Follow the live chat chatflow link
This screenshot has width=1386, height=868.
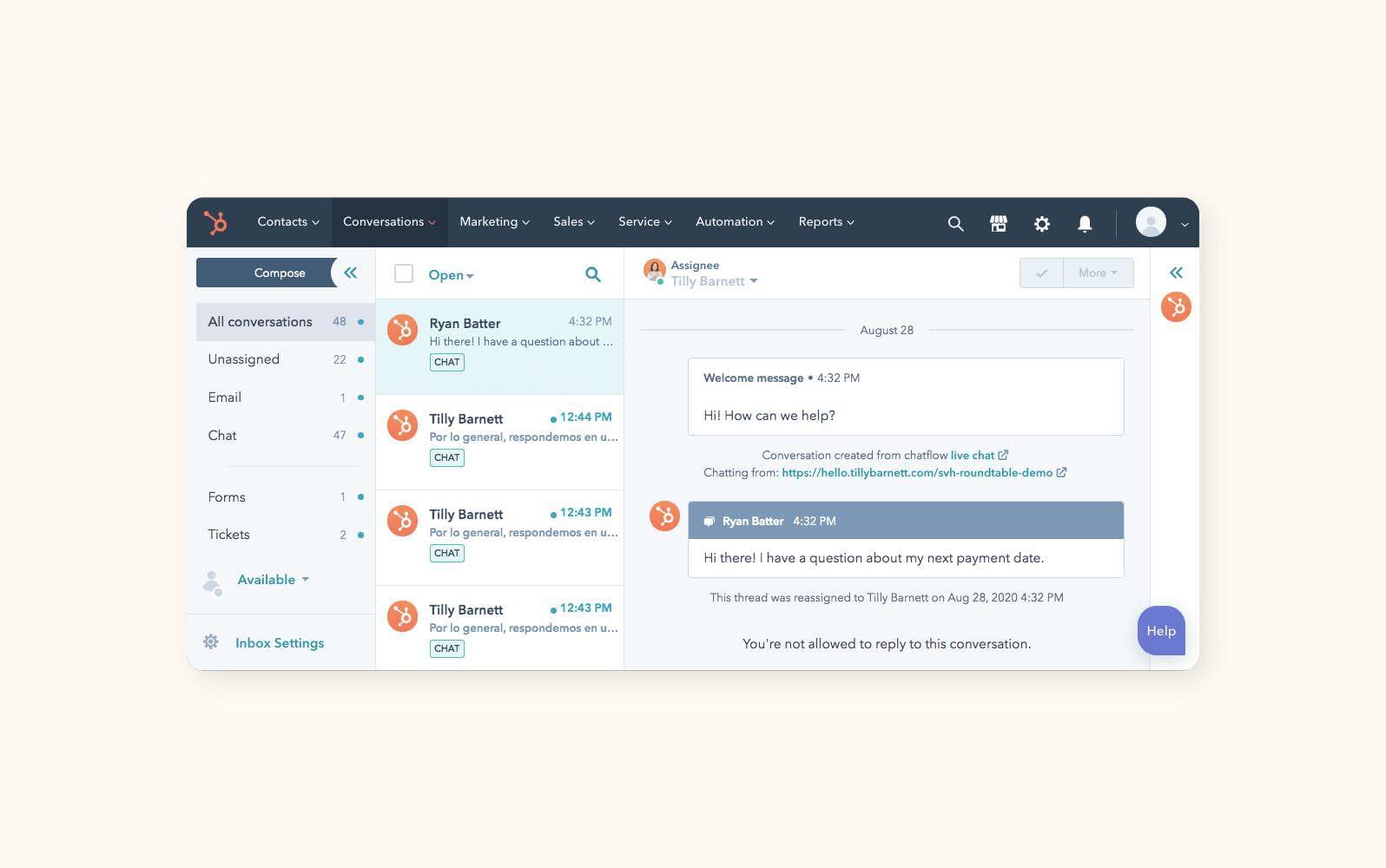point(973,455)
